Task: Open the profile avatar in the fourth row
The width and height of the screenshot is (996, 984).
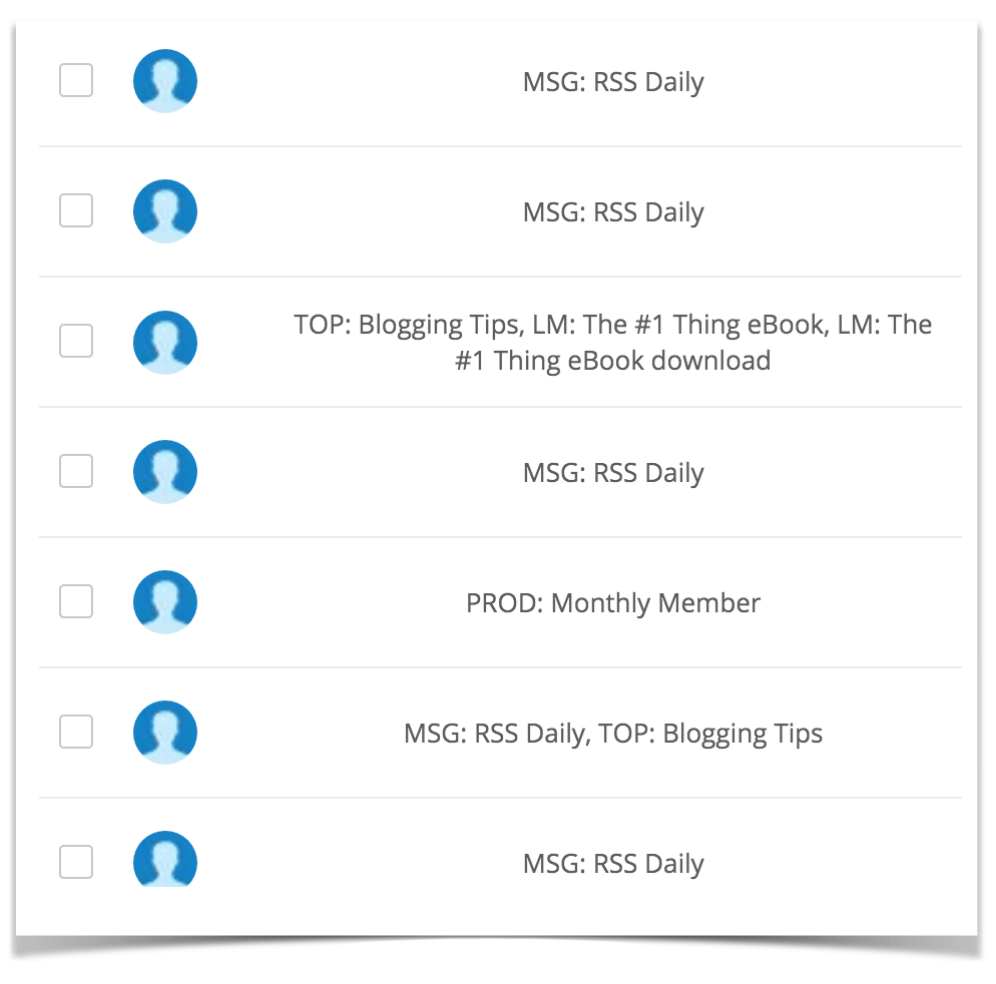Action: point(165,471)
